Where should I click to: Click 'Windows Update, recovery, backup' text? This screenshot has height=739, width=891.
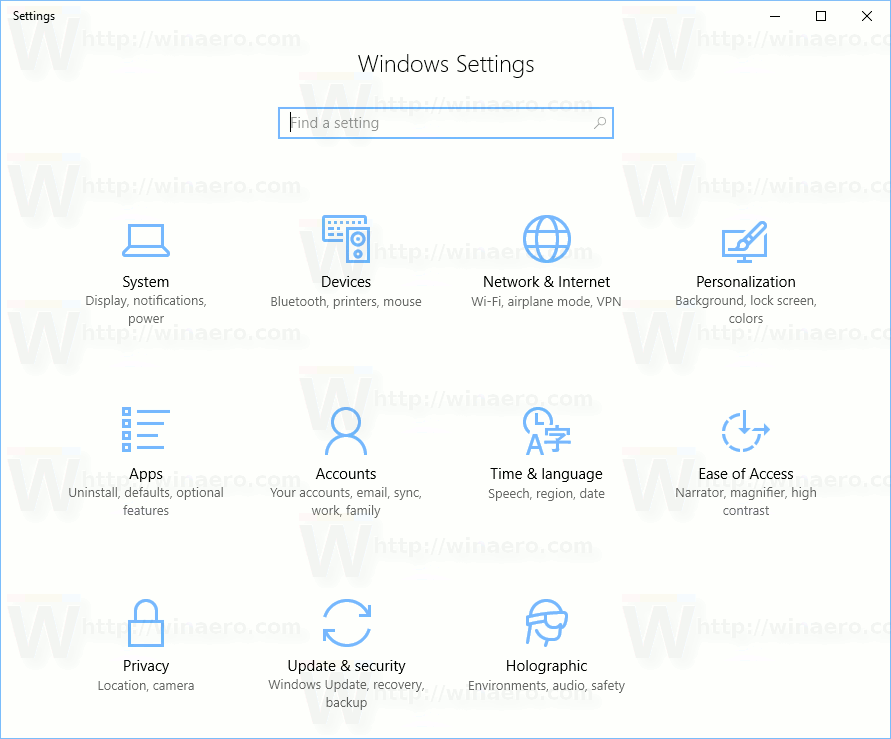(347, 694)
